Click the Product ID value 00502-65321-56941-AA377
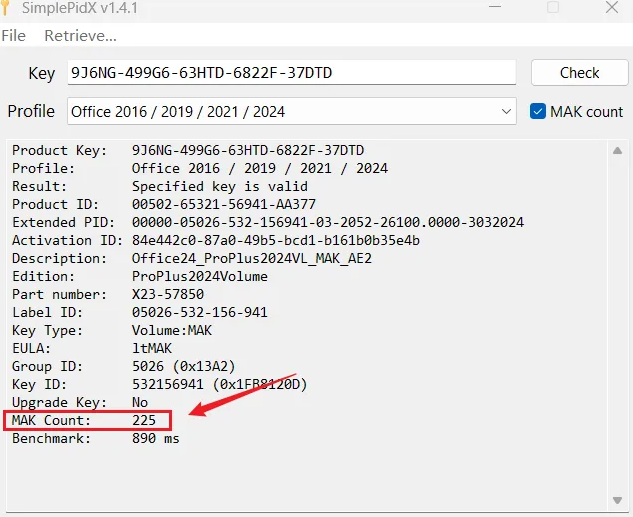The height and width of the screenshot is (517, 633). coord(224,204)
